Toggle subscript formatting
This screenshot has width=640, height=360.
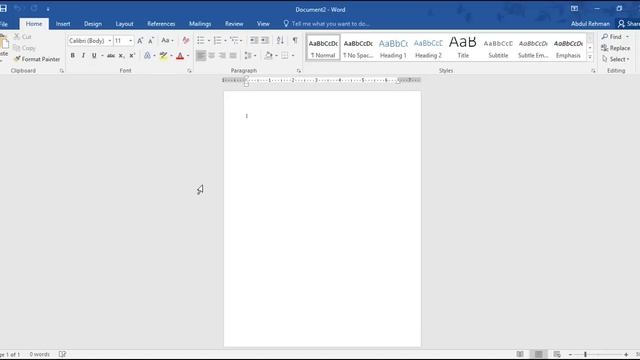(121, 56)
